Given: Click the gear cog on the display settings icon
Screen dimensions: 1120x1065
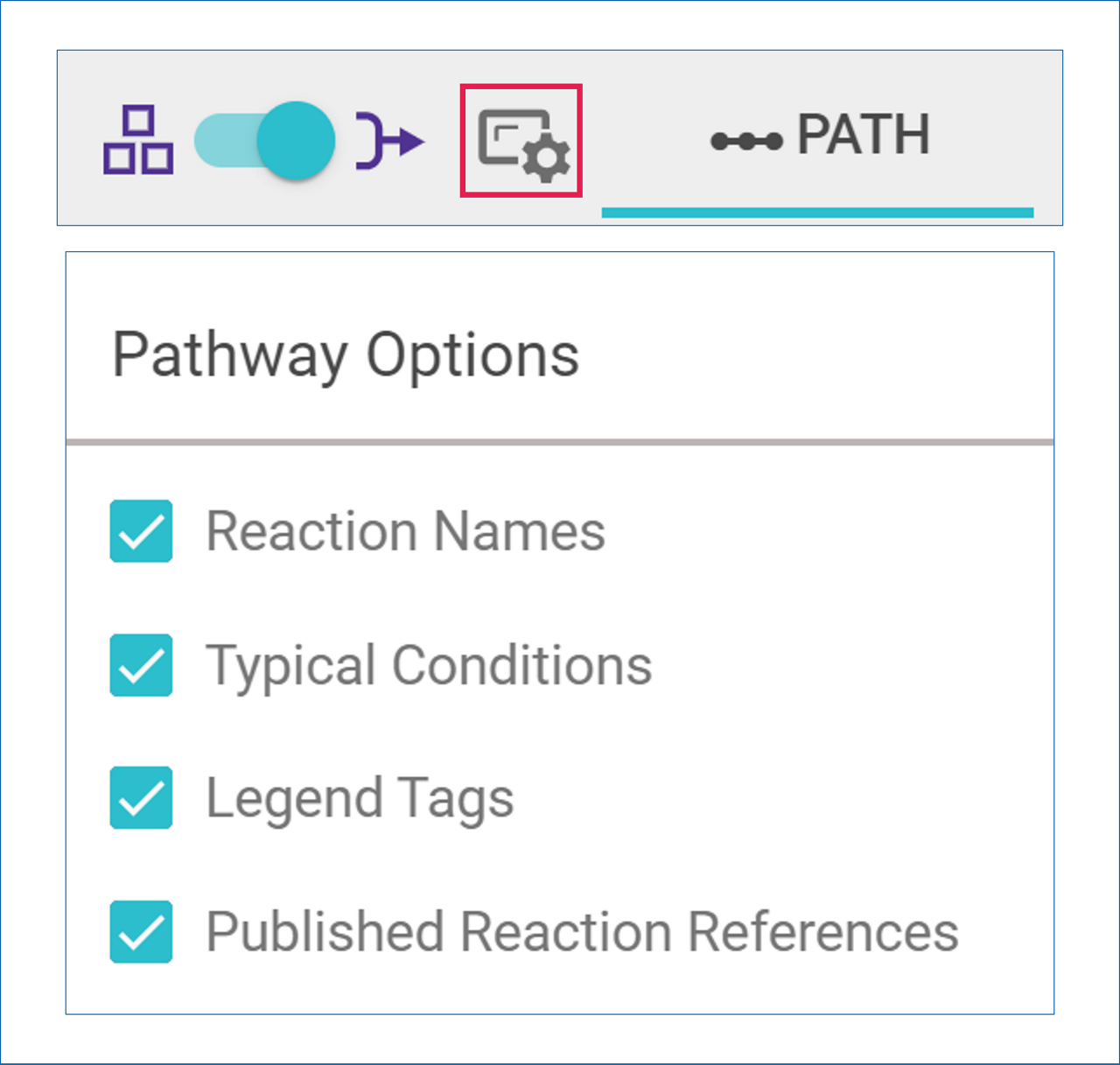Looking at the screenshot, I should pos(548,159).
